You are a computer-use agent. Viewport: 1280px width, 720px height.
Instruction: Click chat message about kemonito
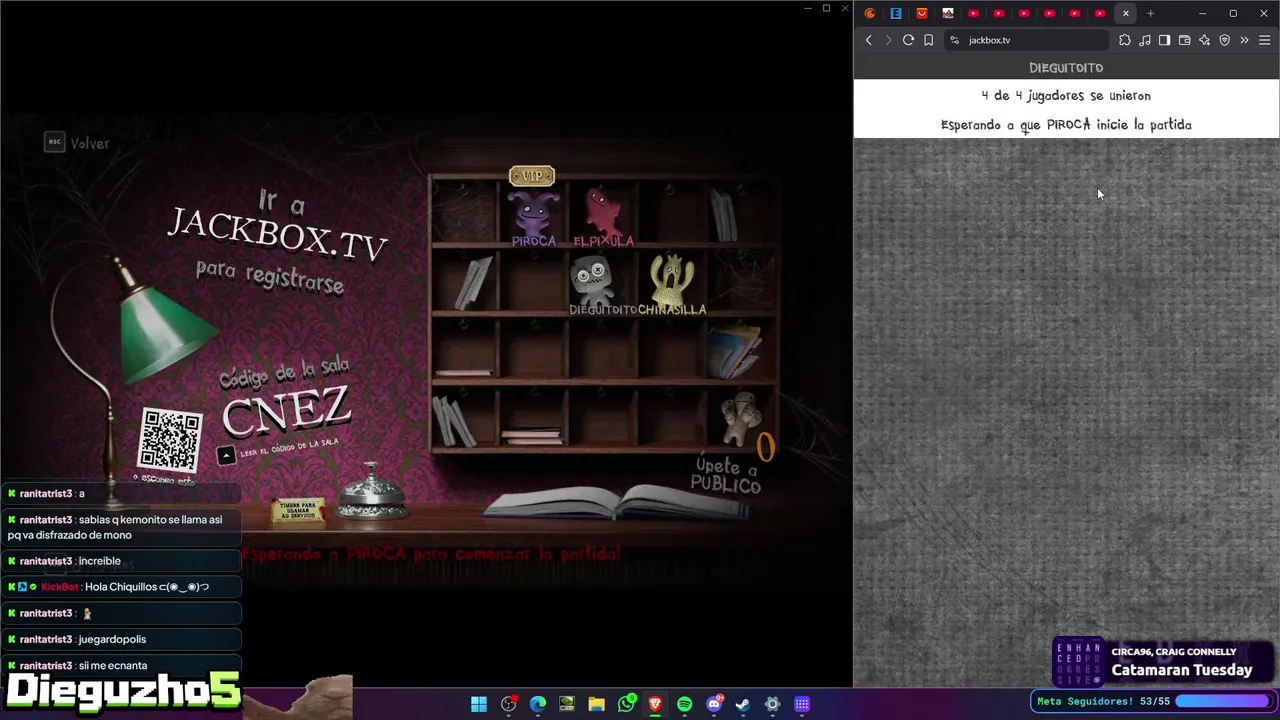pyautogui.click(x=121, y=527)
